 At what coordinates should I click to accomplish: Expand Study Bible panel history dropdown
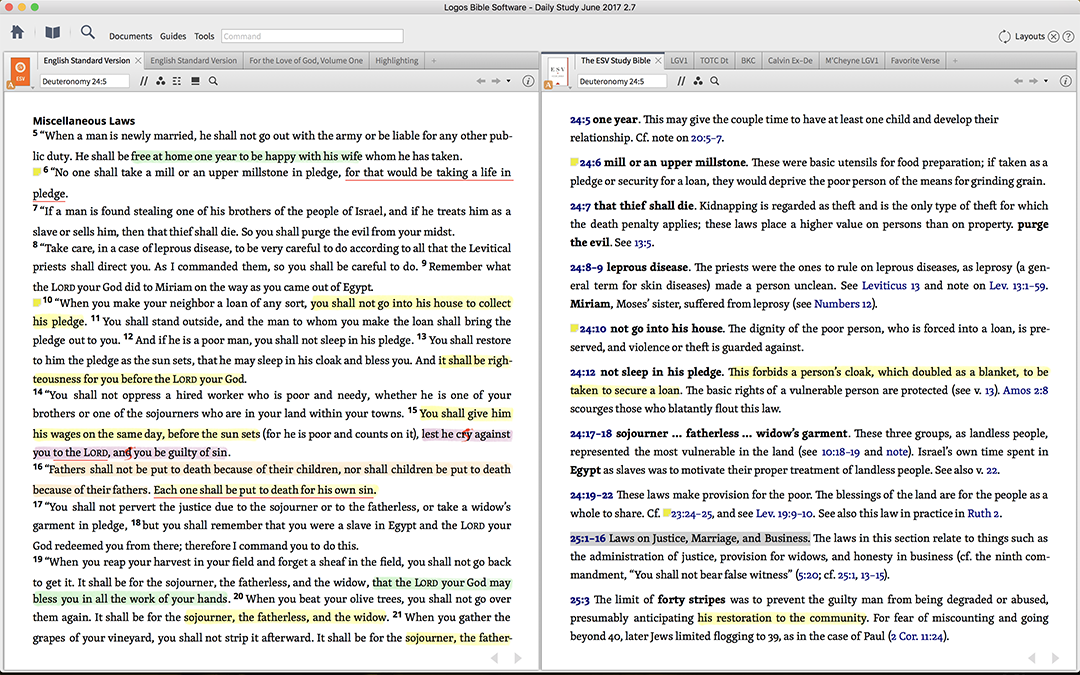1046,81
